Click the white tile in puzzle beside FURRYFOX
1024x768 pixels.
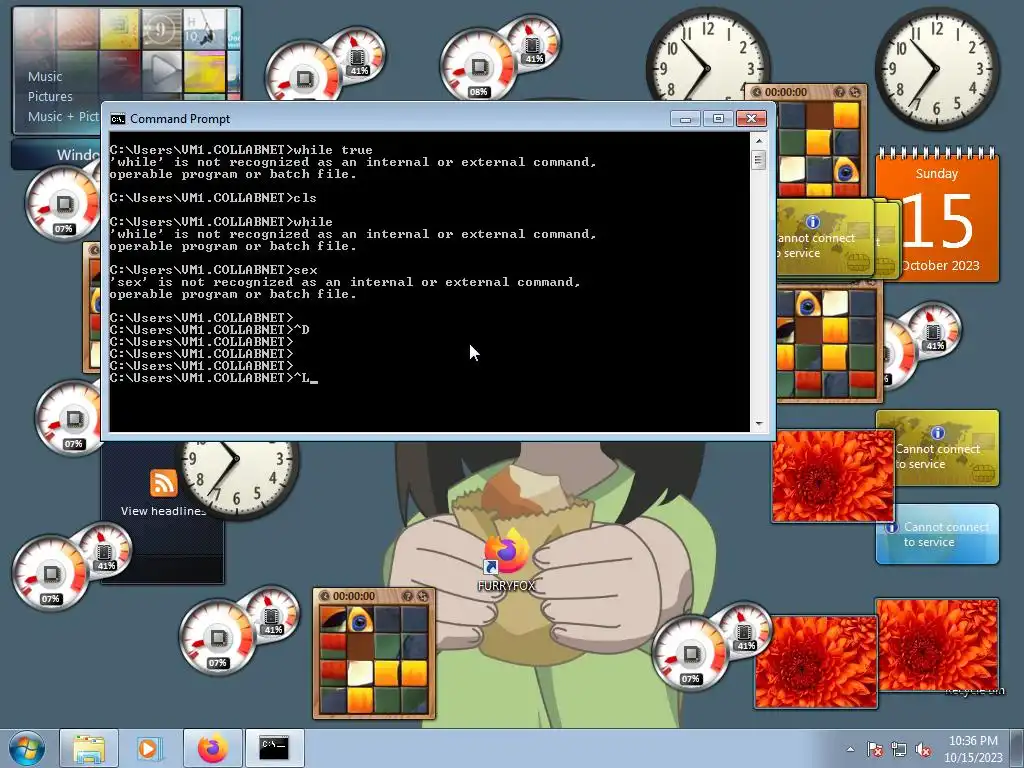point(360,674)
